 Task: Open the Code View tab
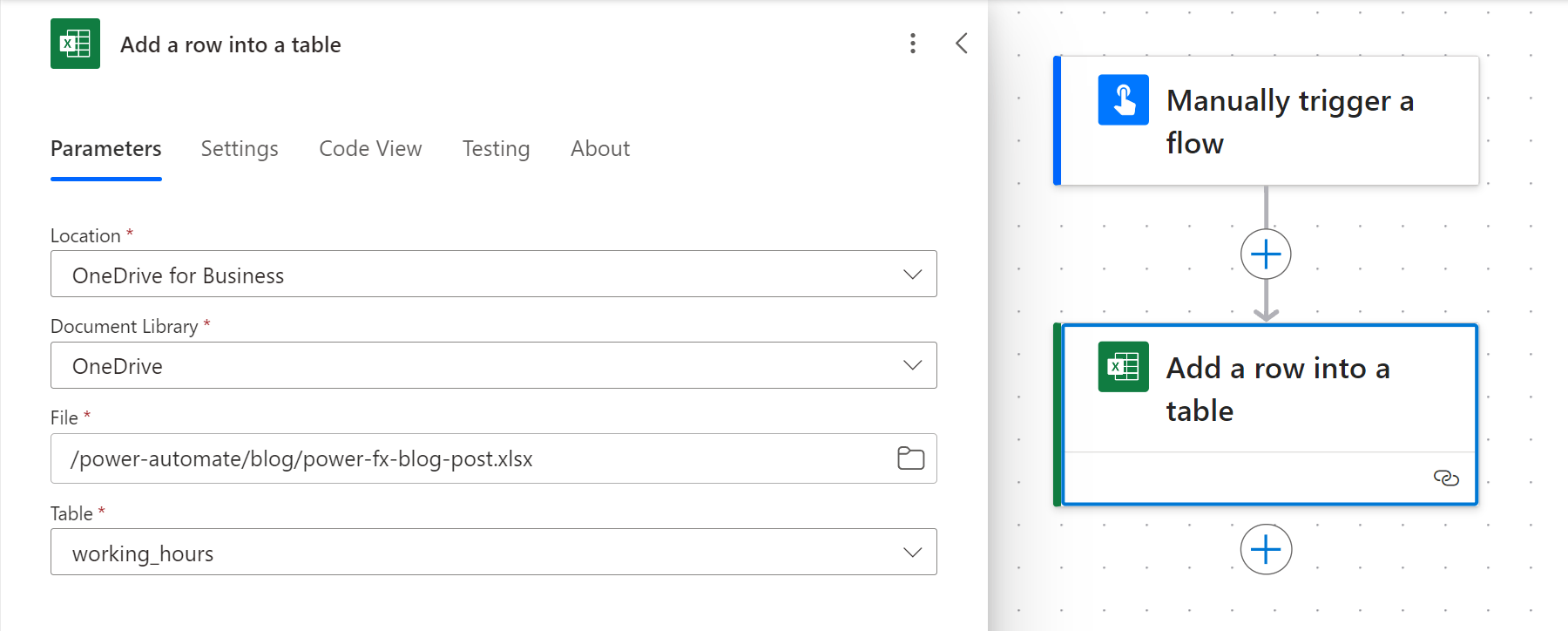point(370,149)
